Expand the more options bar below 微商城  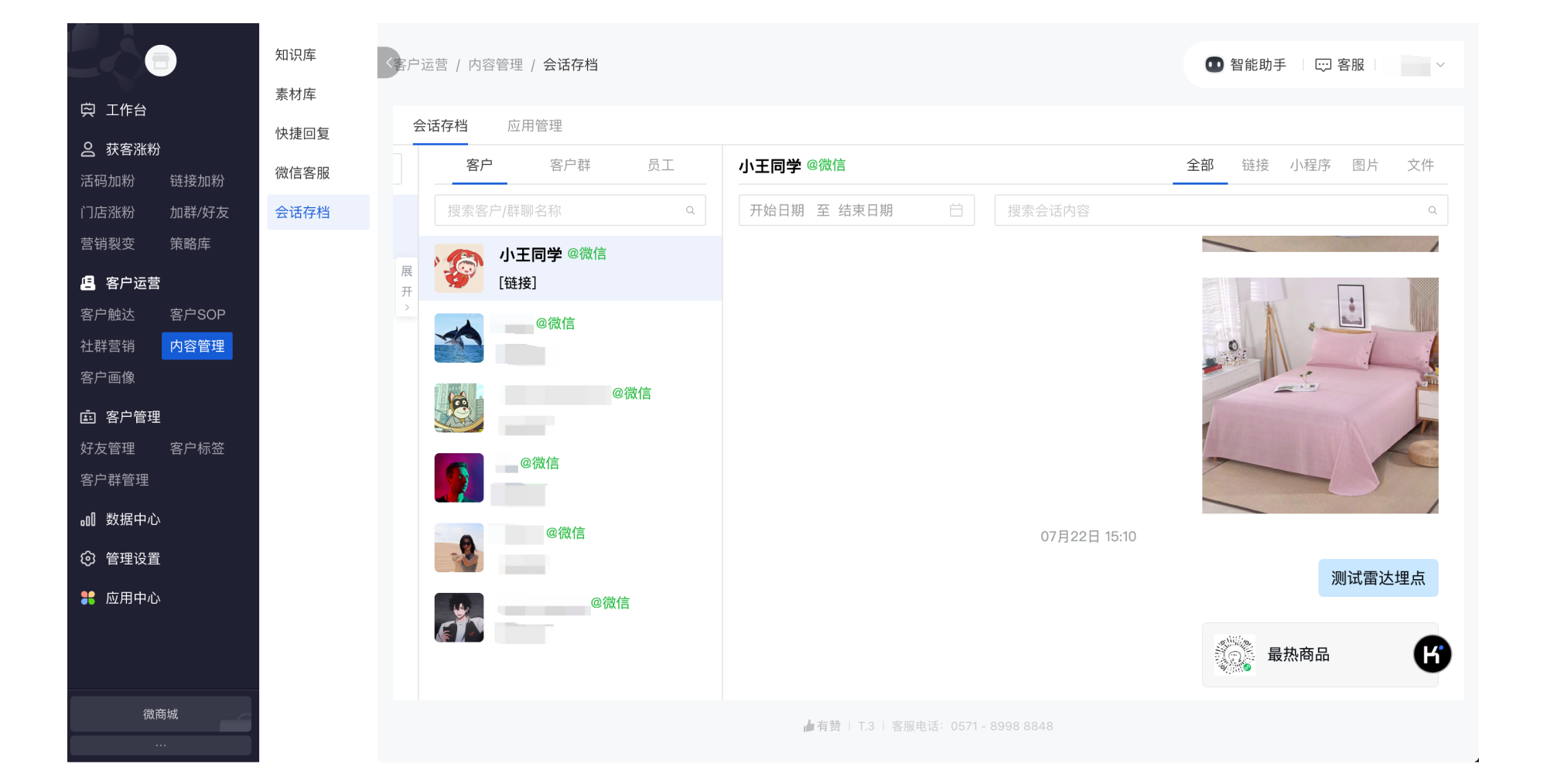pos(161,745)
